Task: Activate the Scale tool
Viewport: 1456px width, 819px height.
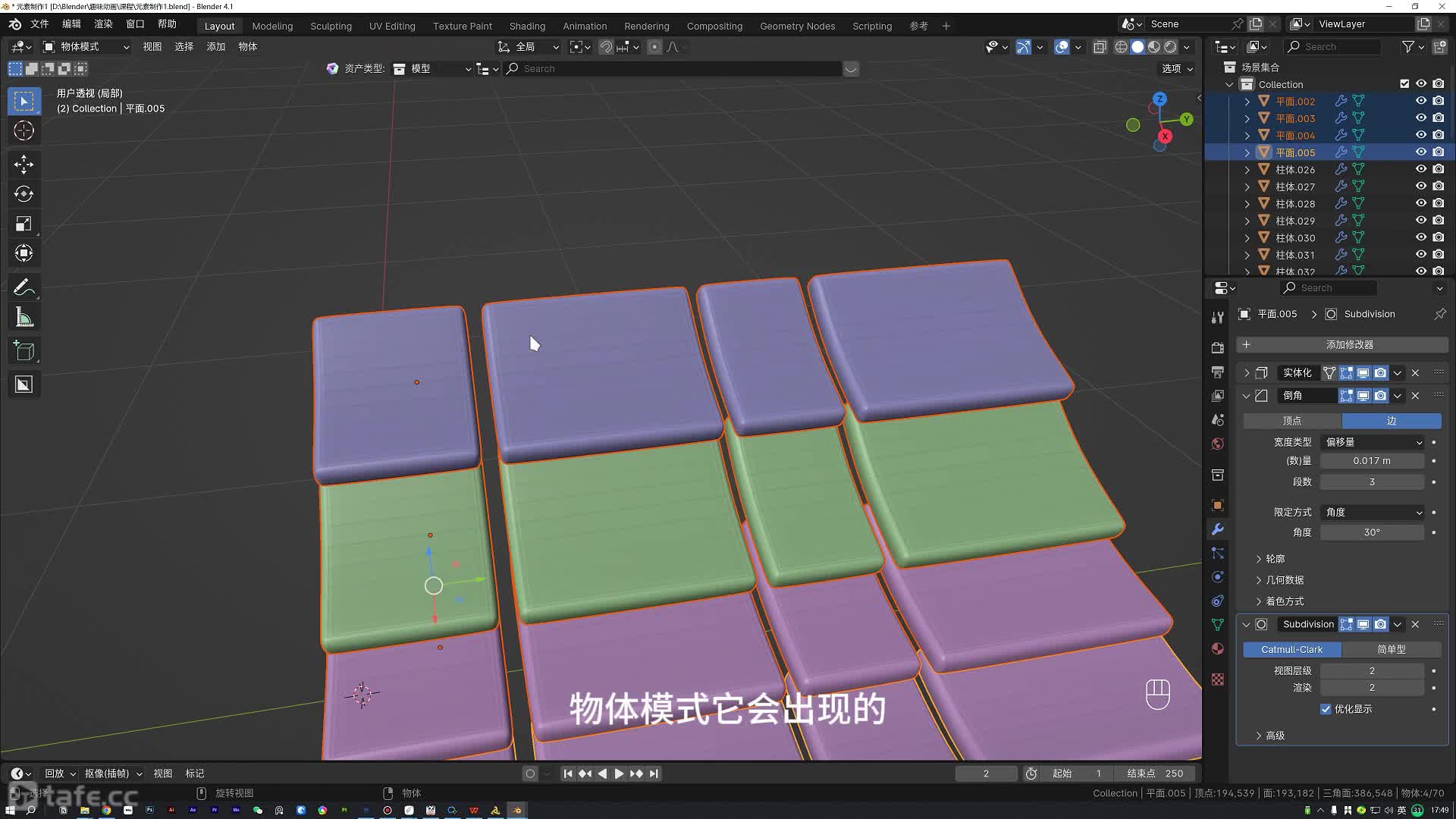Action: pyautogui.click(x=24, y=224)
